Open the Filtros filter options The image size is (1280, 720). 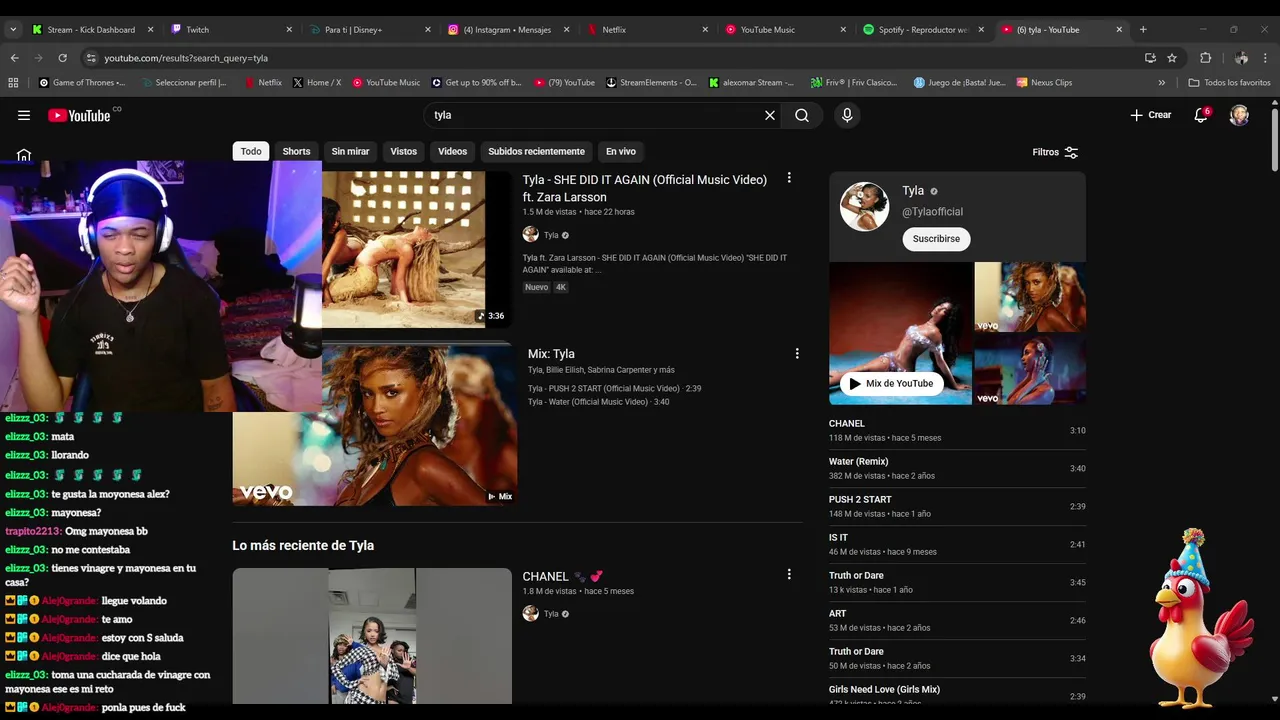coord(1055,152)
